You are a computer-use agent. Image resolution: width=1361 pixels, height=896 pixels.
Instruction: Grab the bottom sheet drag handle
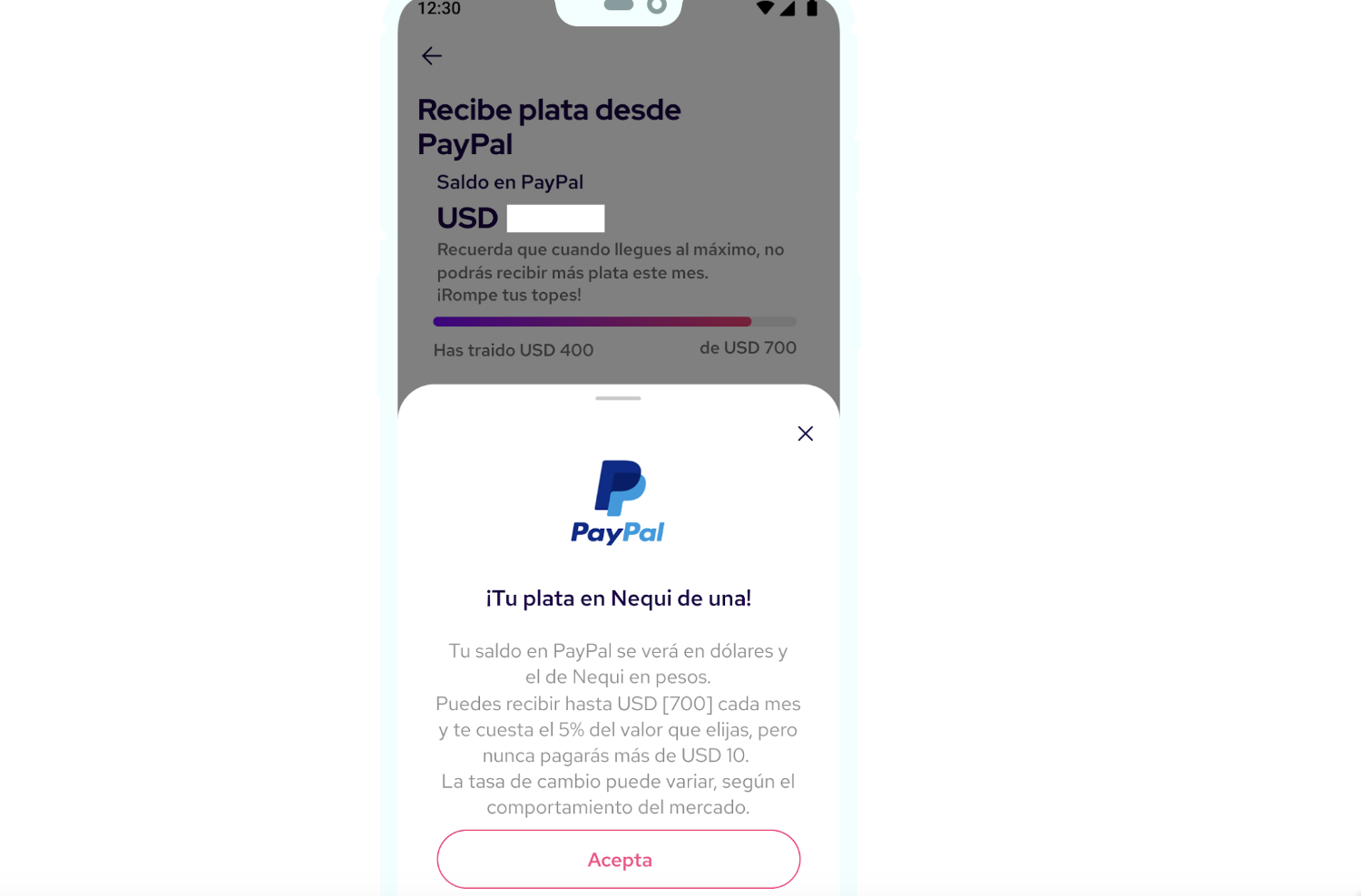tap(618, 398)
